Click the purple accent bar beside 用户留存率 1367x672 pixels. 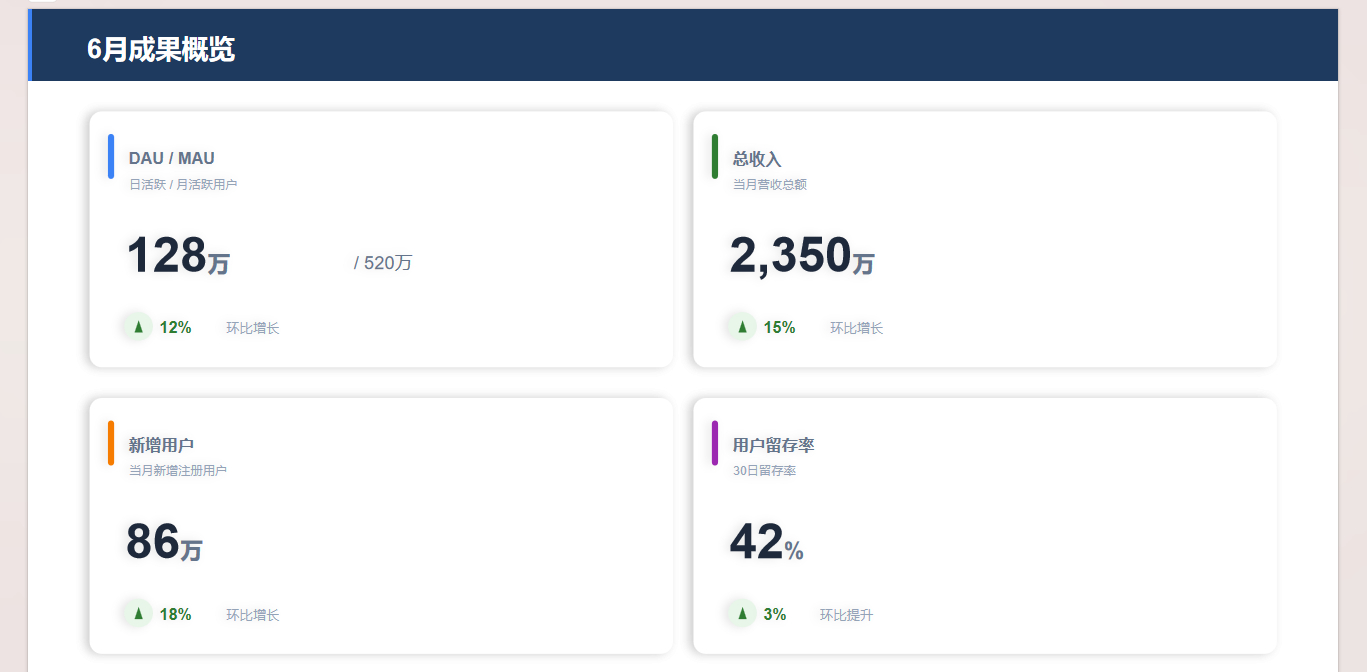pyautogui.click(x=715, y=443)
